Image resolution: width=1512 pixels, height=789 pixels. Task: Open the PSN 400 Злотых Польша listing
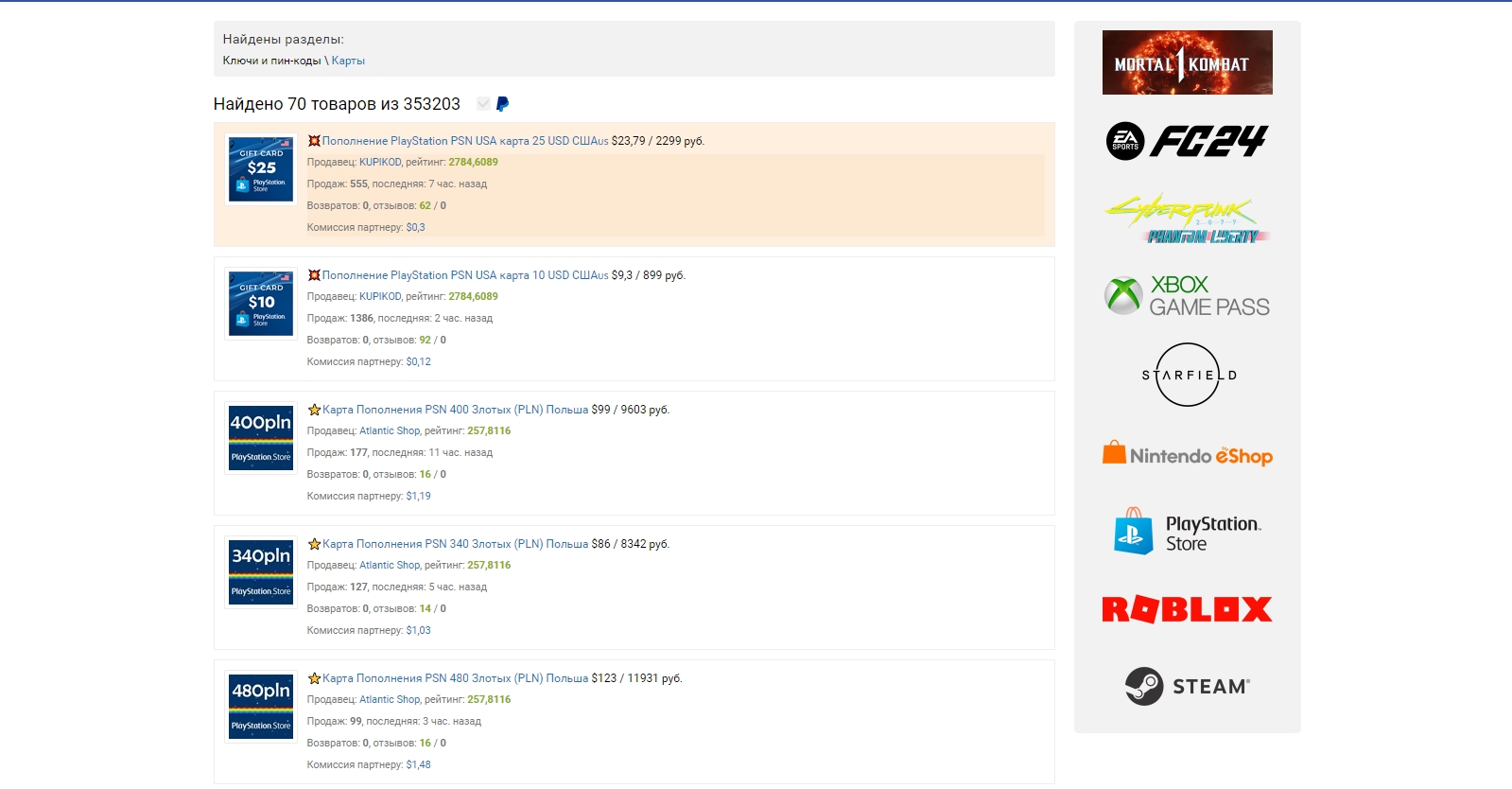(455, 410)
